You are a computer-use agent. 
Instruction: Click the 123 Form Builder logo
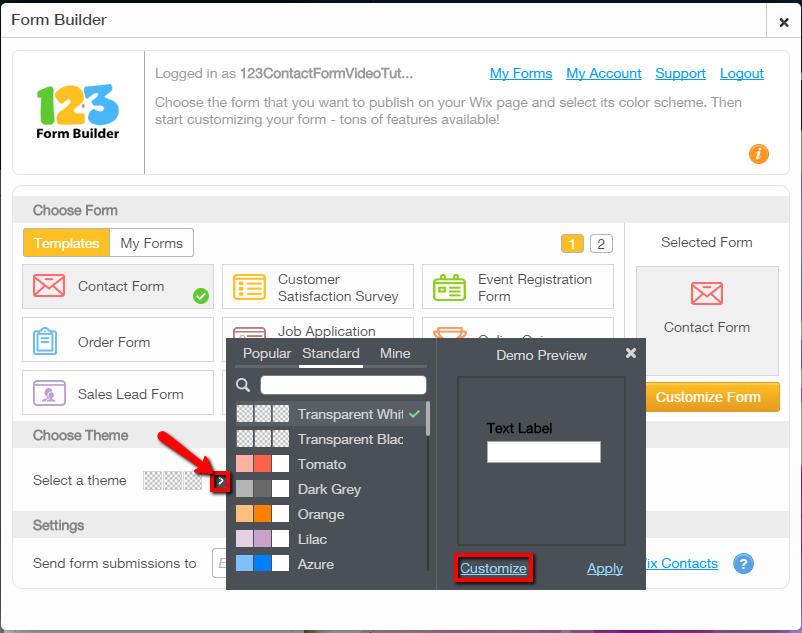(78, 111)
